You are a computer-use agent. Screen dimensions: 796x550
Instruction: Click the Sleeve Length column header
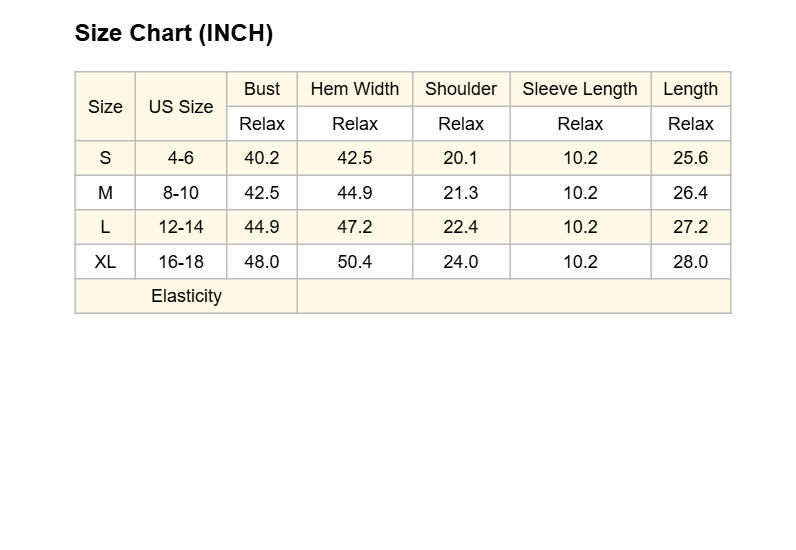(x=580, y=89)
